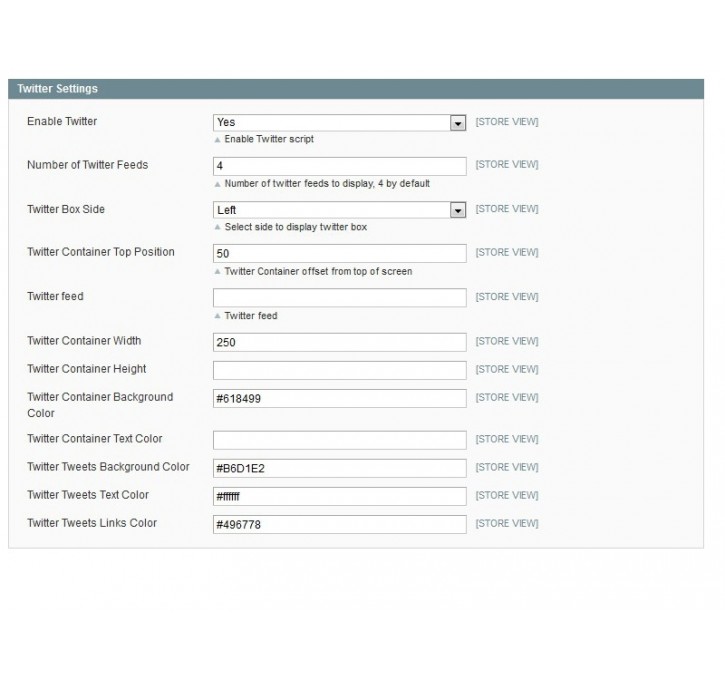Click the Enable Twitter dropdown arrow button
Image resolution: width=725 pixels, height=680 pixels.
point(458,123)
